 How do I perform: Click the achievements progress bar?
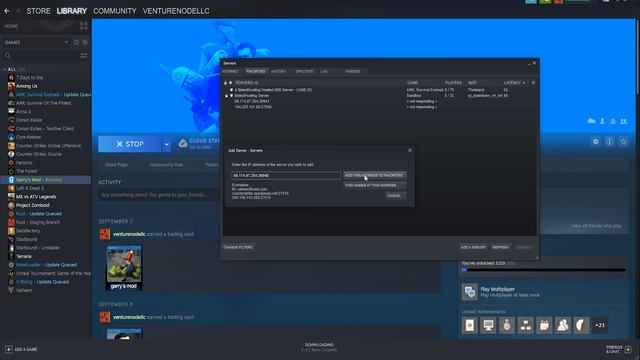click(543, 270)
